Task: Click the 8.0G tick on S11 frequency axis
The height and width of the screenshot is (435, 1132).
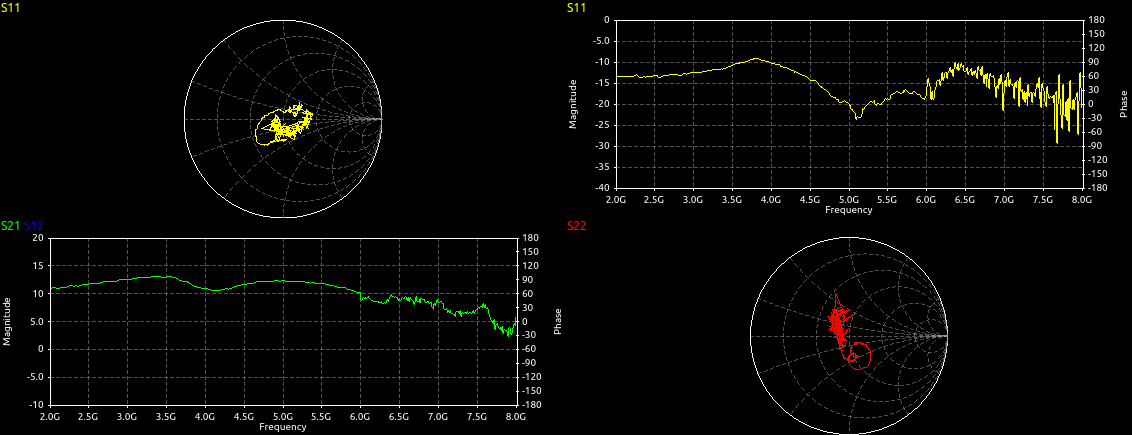Action: [x=1079, y=200]
